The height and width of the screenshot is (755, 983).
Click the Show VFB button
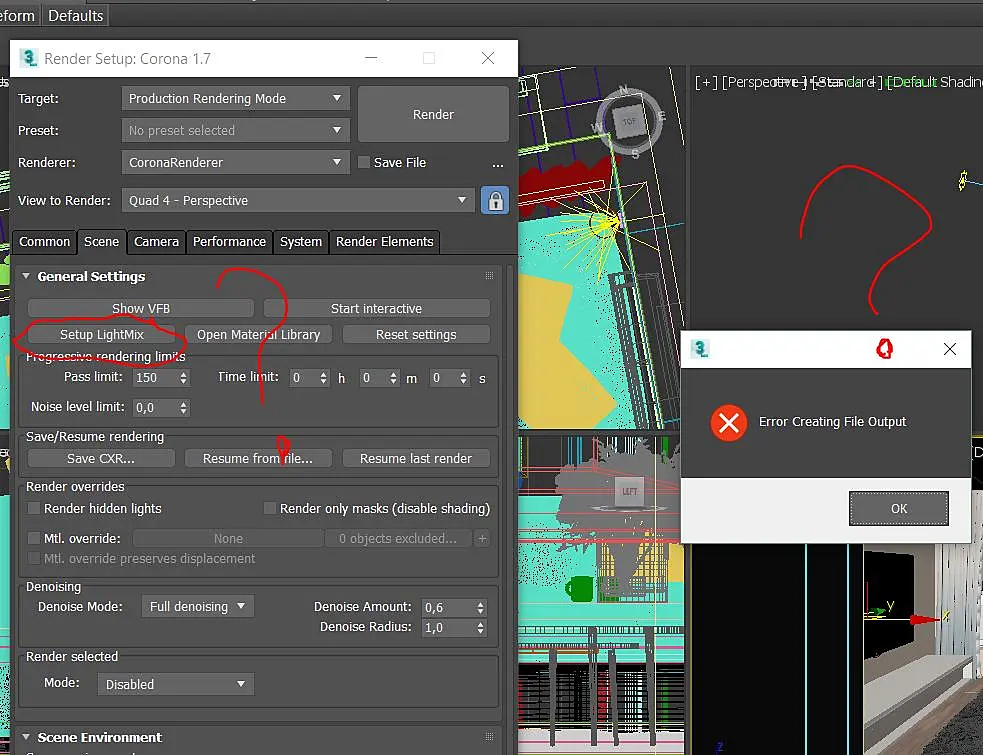pos(141,309)
